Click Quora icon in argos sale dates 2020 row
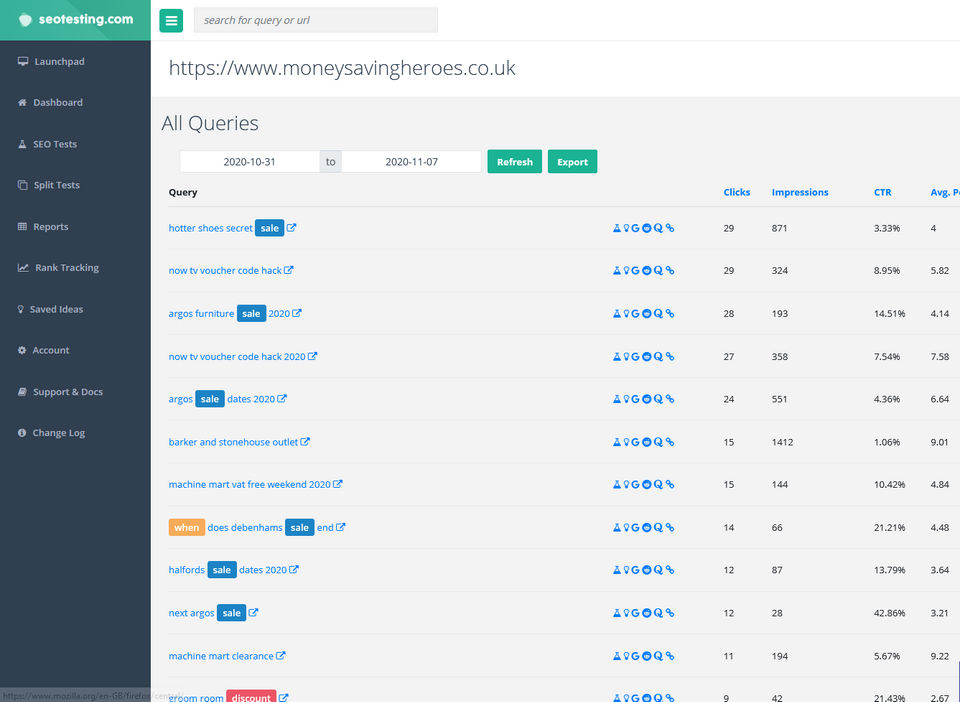Image resolution: width=960 pixels, height=702 pixels. pos(658,399)
